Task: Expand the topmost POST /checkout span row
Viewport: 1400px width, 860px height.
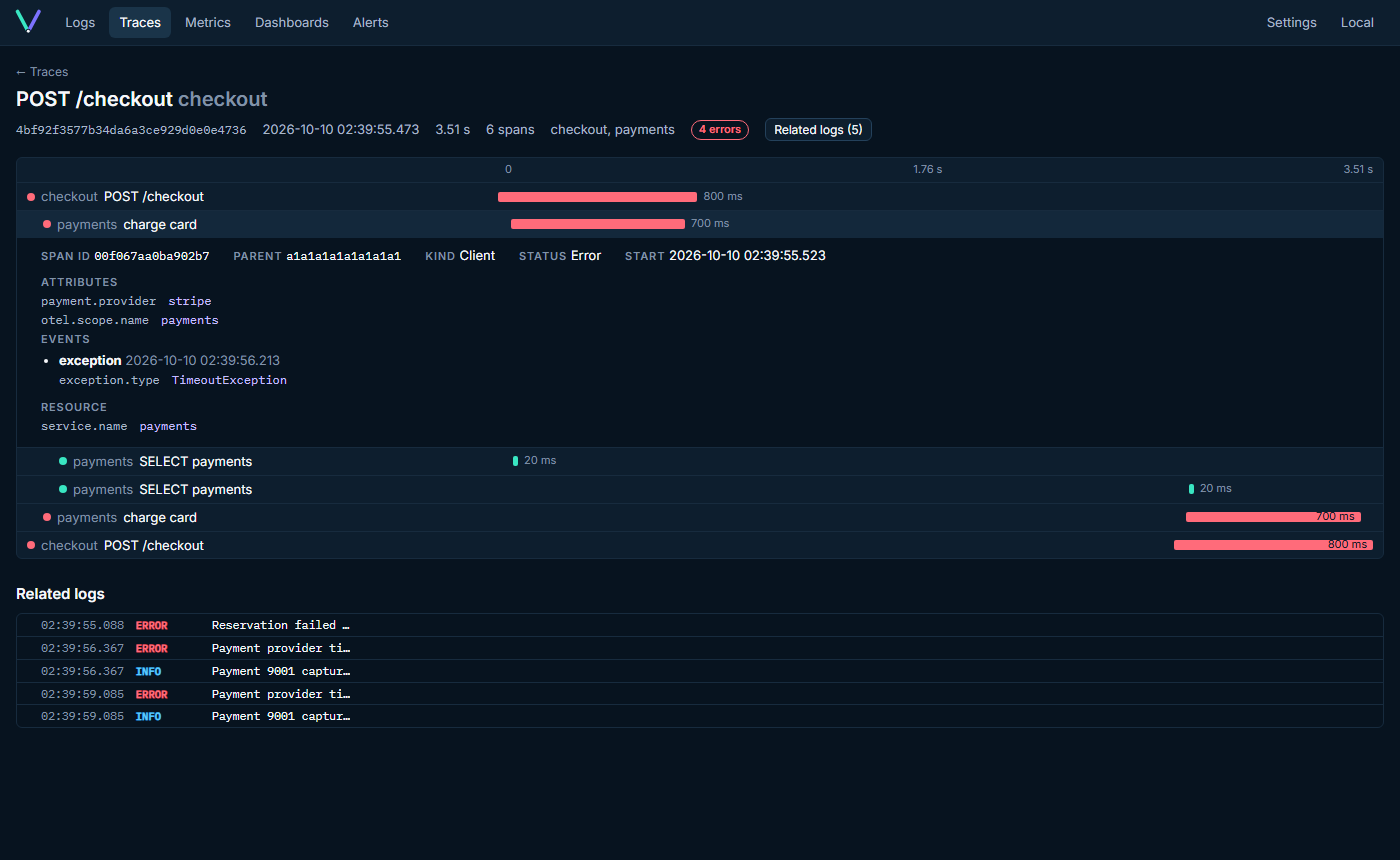Action: [700, 196]
